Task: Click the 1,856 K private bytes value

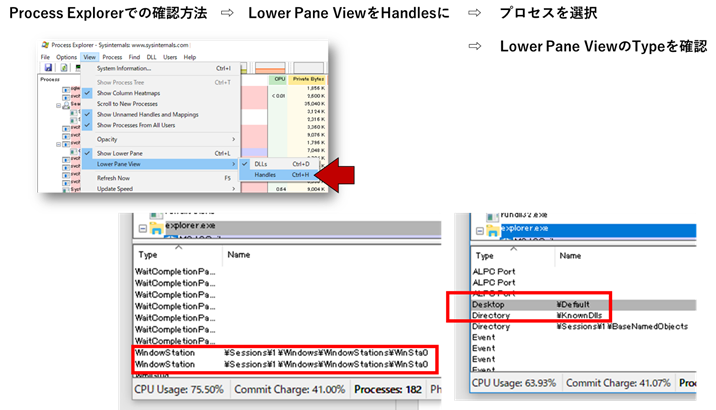Action: tap(316, 88)
